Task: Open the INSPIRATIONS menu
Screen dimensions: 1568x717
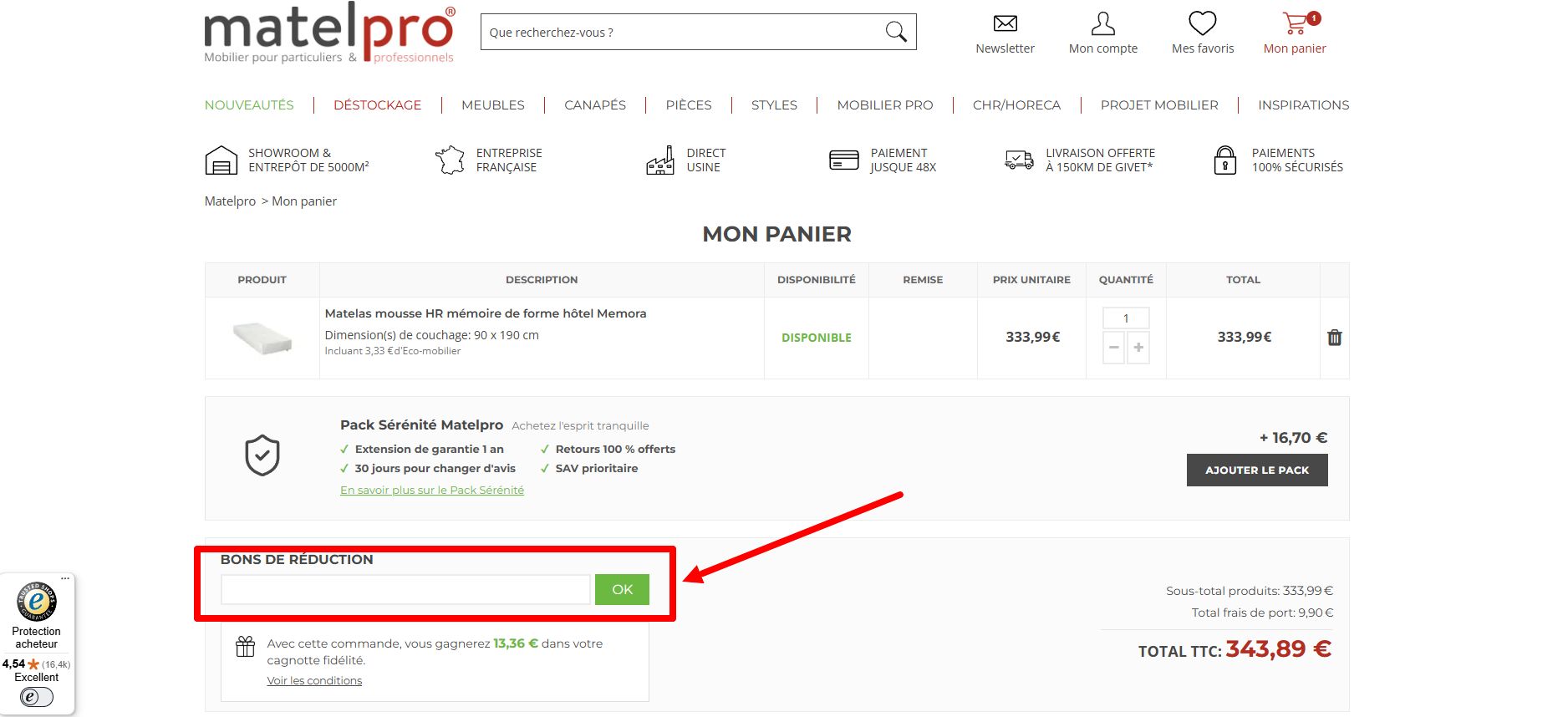Action: click(1304, 104)
